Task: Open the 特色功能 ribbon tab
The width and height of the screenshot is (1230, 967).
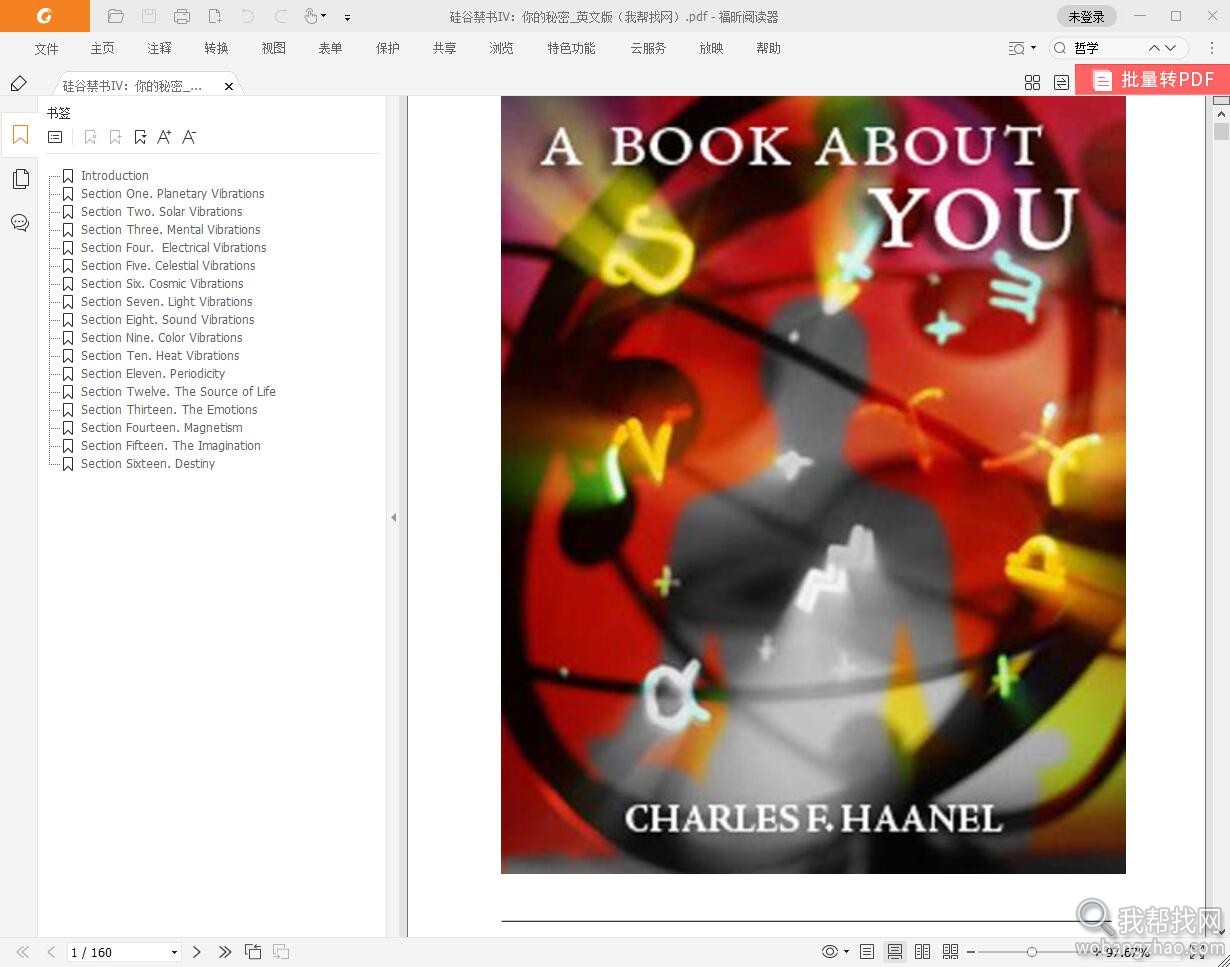Action: click(x=571, y=48)
